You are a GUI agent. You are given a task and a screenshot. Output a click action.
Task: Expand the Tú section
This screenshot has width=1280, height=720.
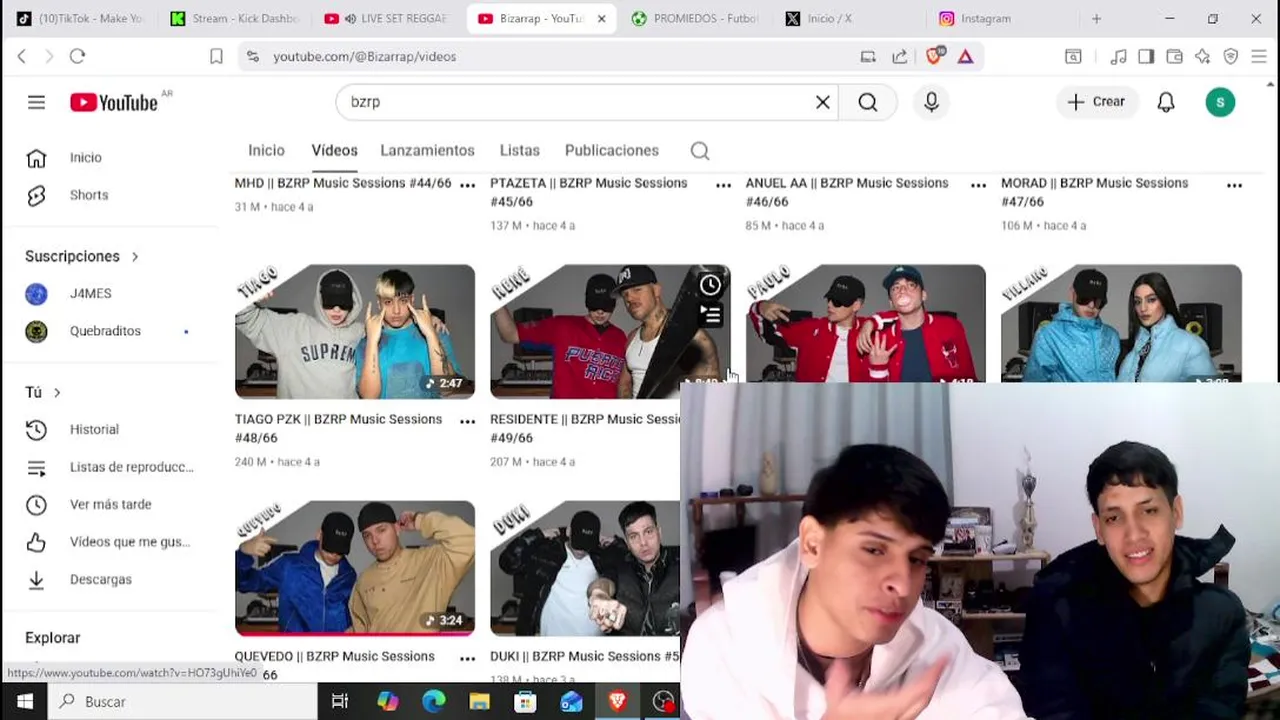point(43,392)
